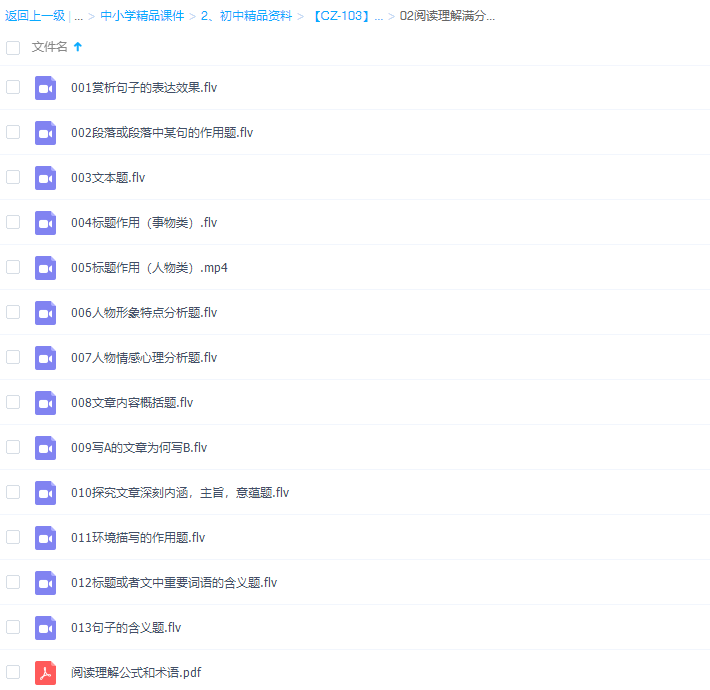Click video icon for 009写A的文章为何写B.flv
Screen dimensions: 710x690
click(45, 448)
